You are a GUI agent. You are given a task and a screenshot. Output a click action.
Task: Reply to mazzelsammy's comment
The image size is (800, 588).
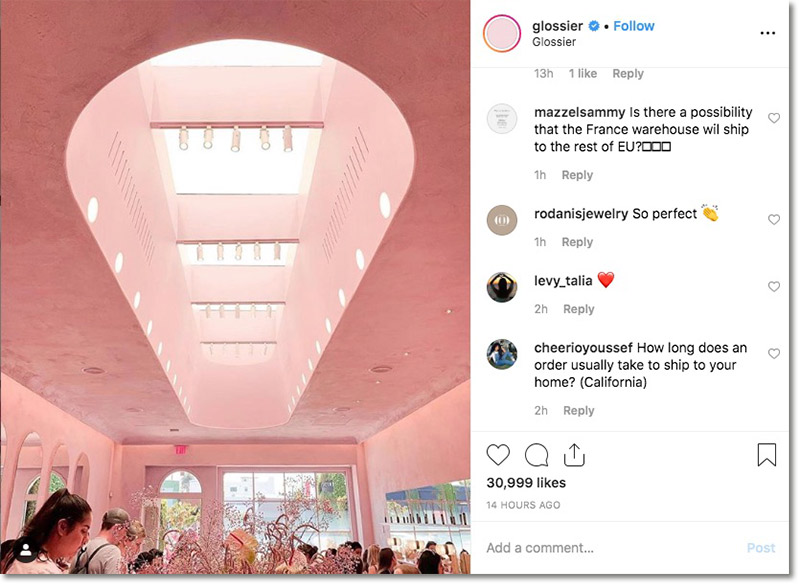(x=577, y=175)
